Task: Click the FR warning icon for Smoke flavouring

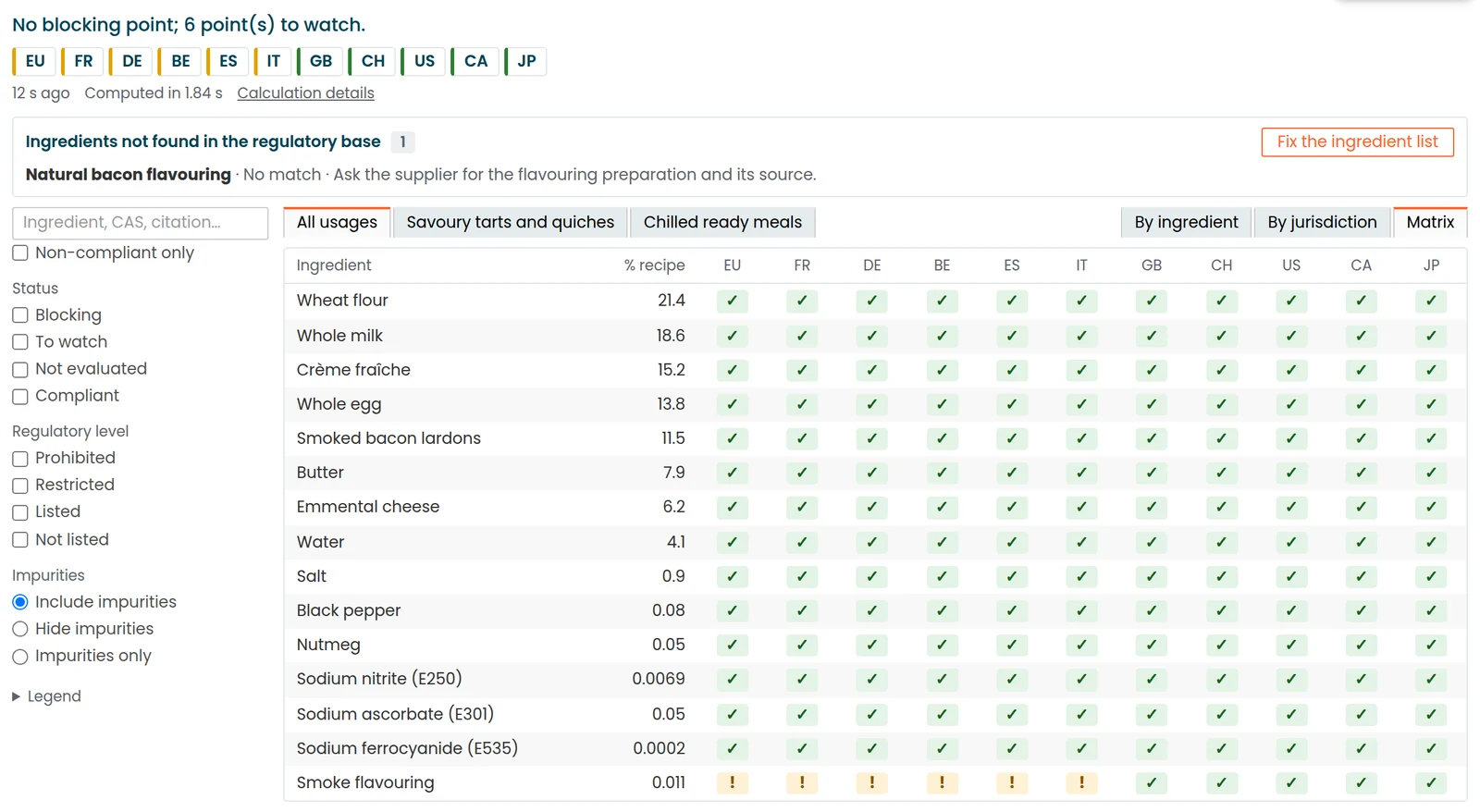Action: tap(802, 782)
